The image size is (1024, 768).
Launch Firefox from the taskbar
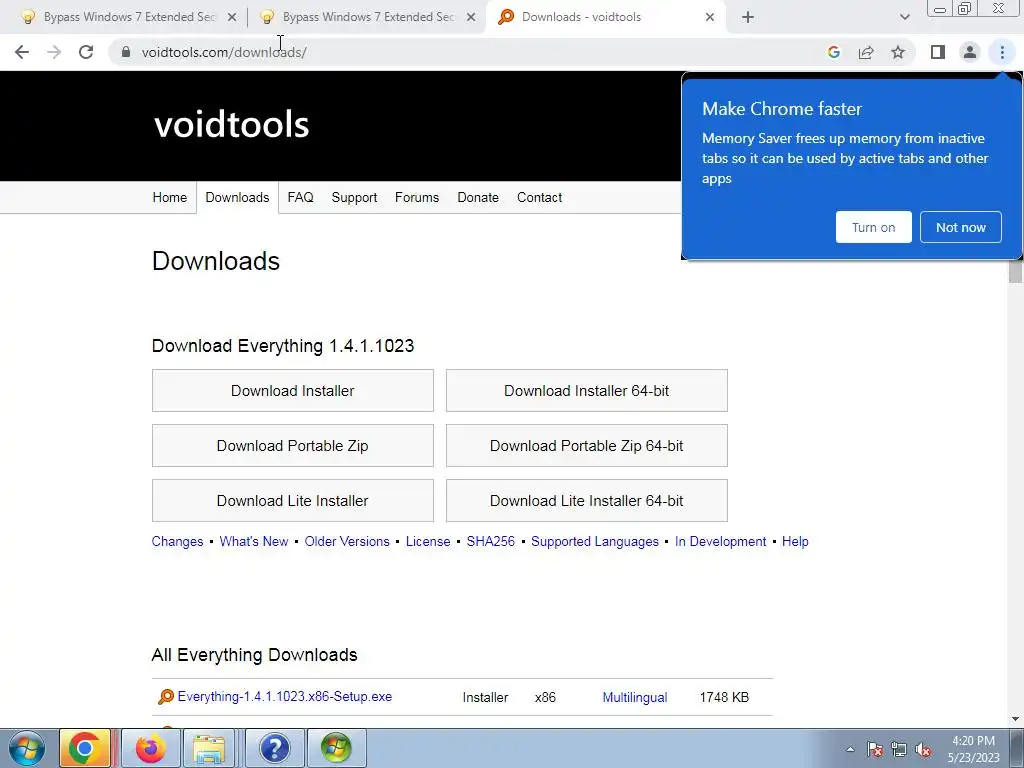[x=151, y=748]
